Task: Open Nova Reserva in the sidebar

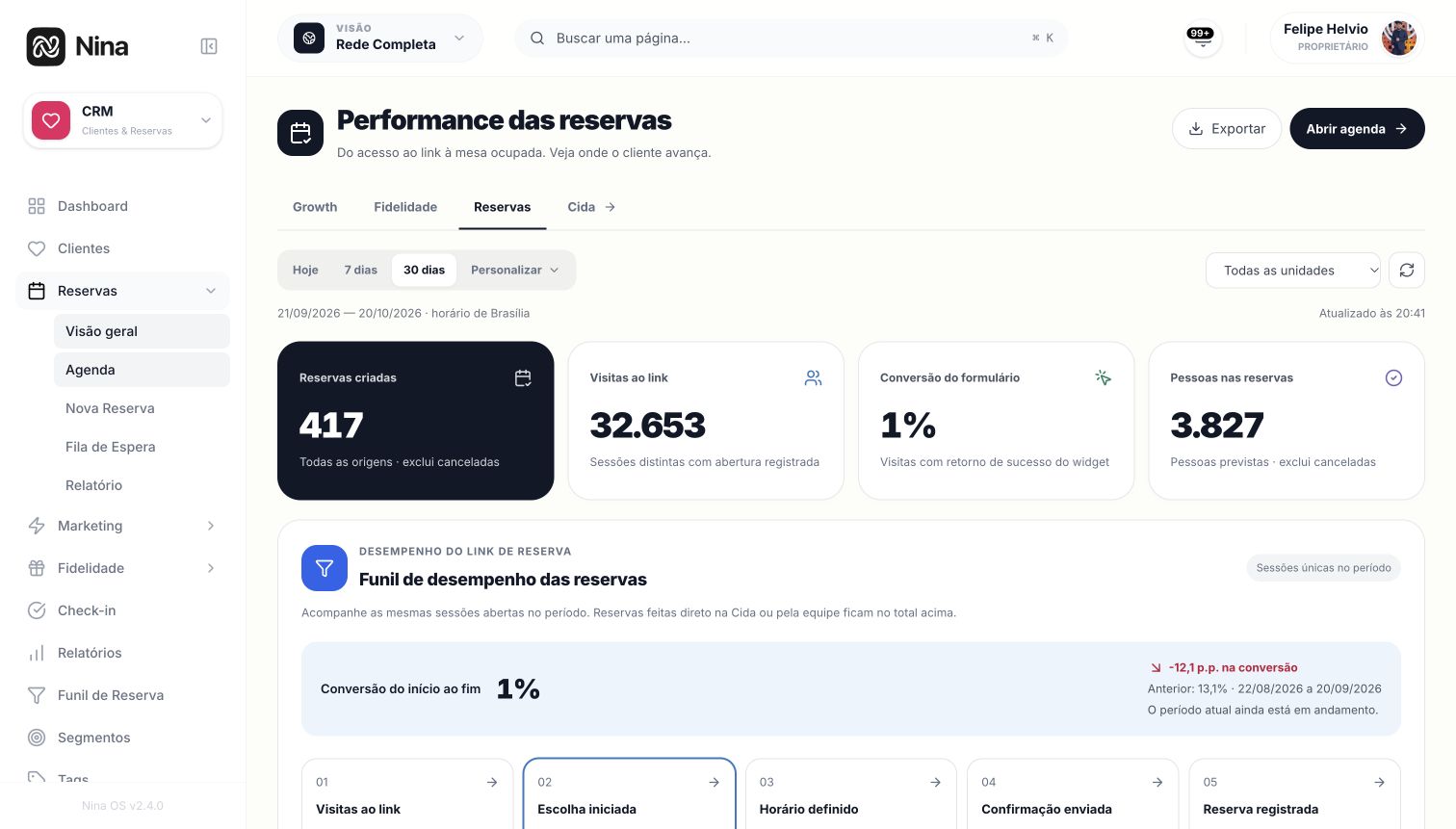Action: (142, 408)
